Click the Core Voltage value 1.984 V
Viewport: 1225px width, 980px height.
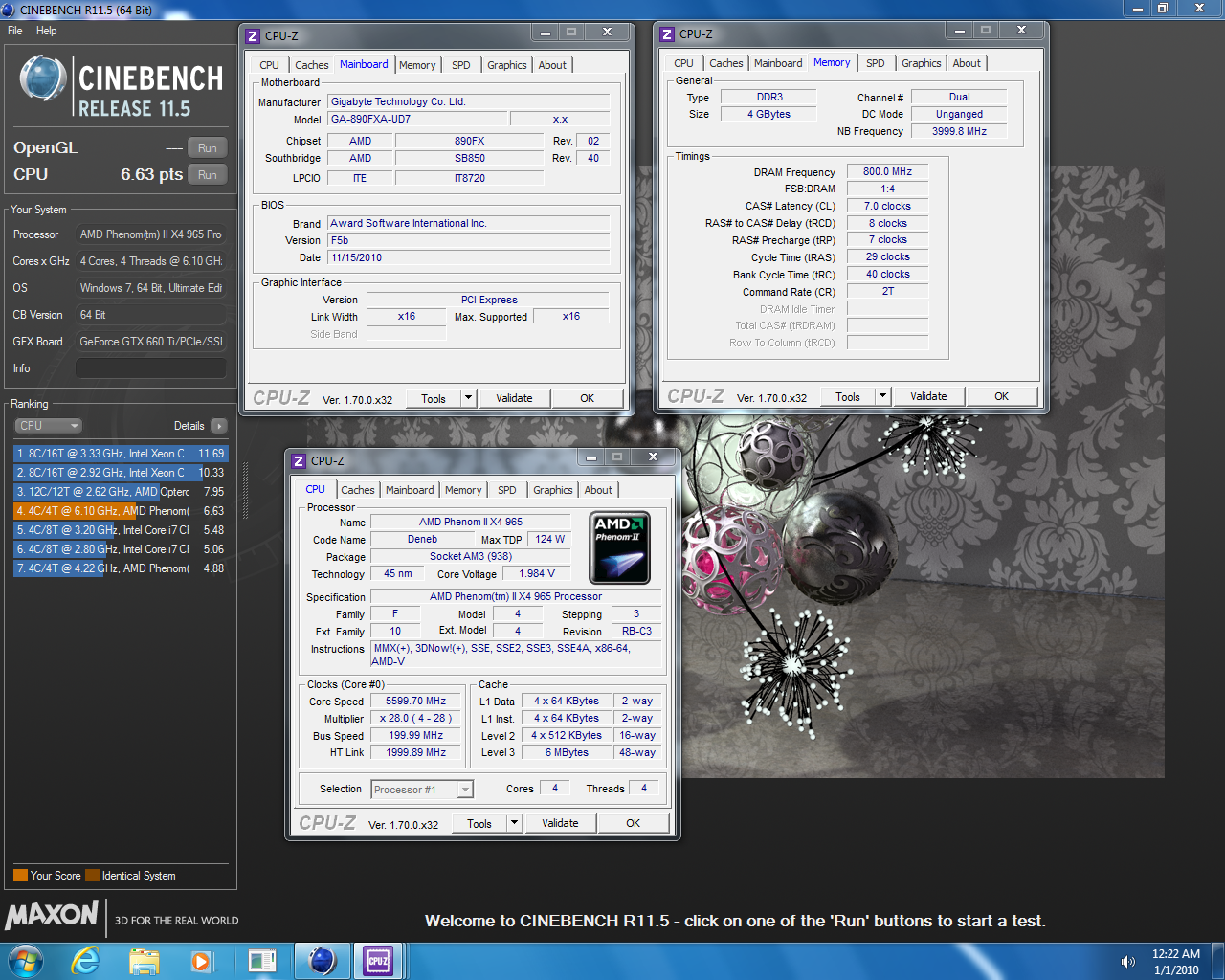tap(537, 574)
